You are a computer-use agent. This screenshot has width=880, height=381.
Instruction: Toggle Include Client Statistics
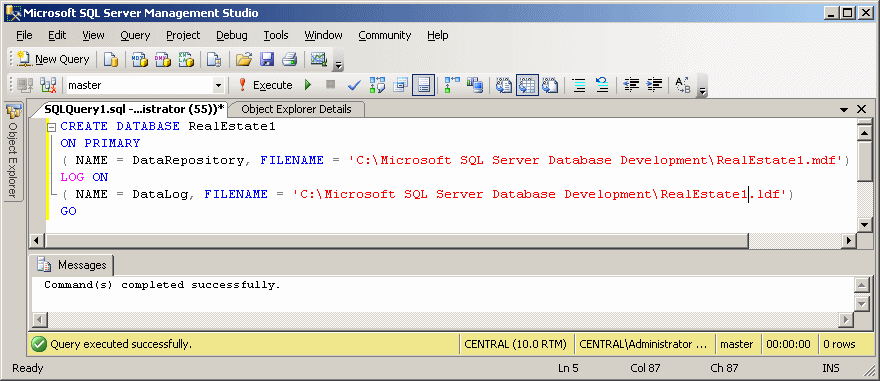475,85
